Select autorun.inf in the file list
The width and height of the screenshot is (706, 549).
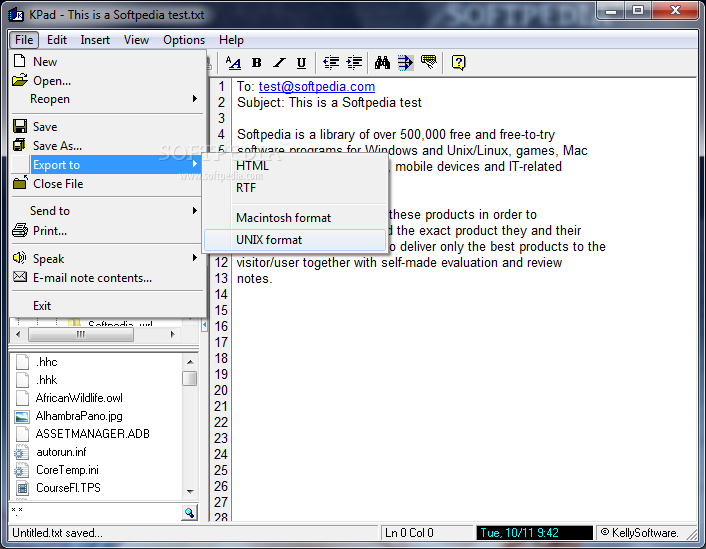tap(61, 452)
